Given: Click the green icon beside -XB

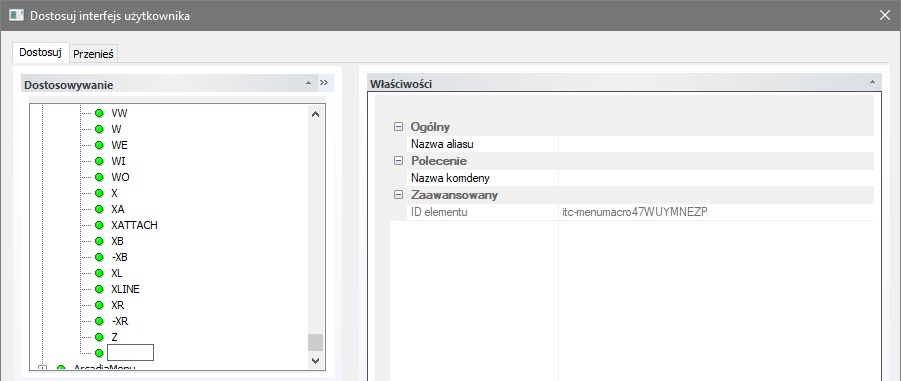Looking at the screenshot, I should point(99,257).
